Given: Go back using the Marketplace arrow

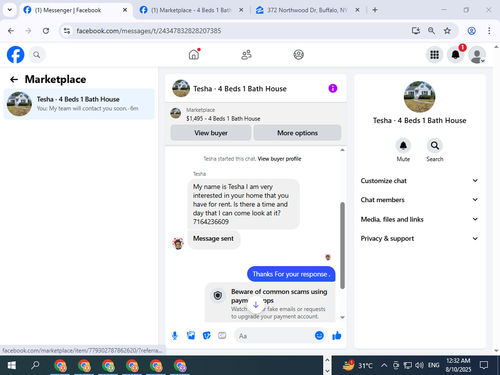Looking at the screenshot, I should pyautogui.click(x=14, y=79).
